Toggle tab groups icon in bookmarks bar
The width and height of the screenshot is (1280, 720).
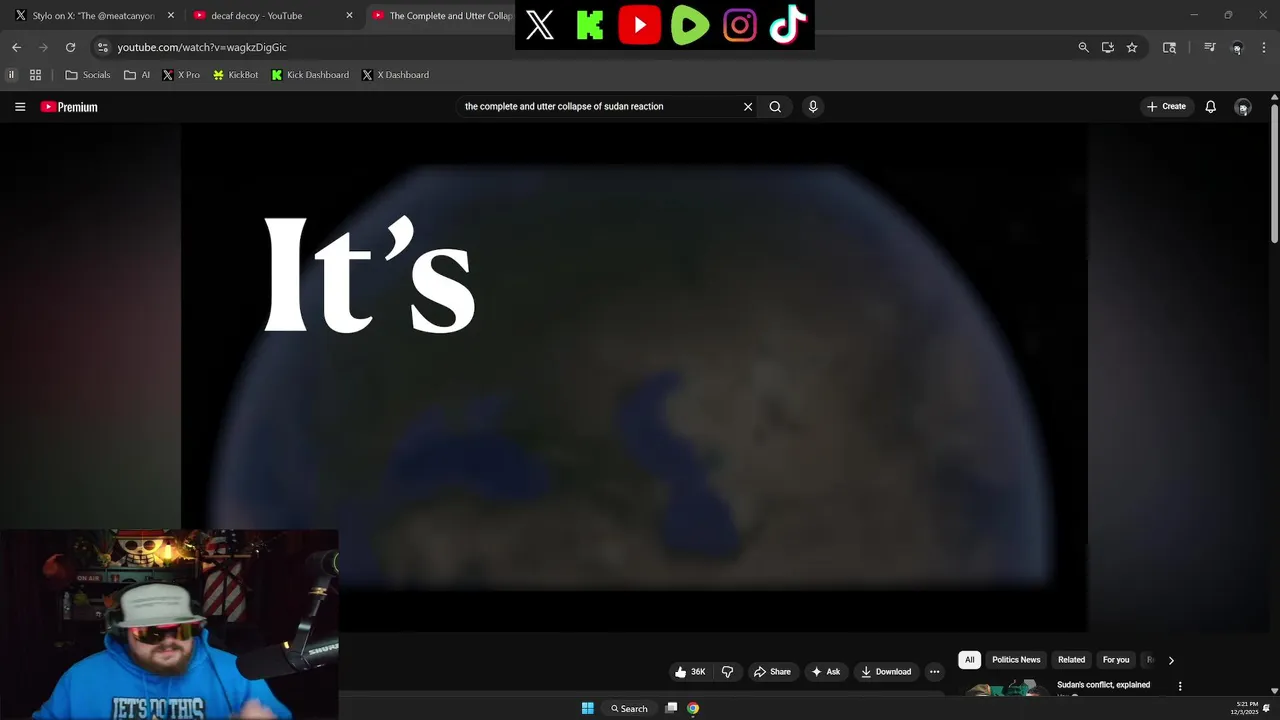11,75
